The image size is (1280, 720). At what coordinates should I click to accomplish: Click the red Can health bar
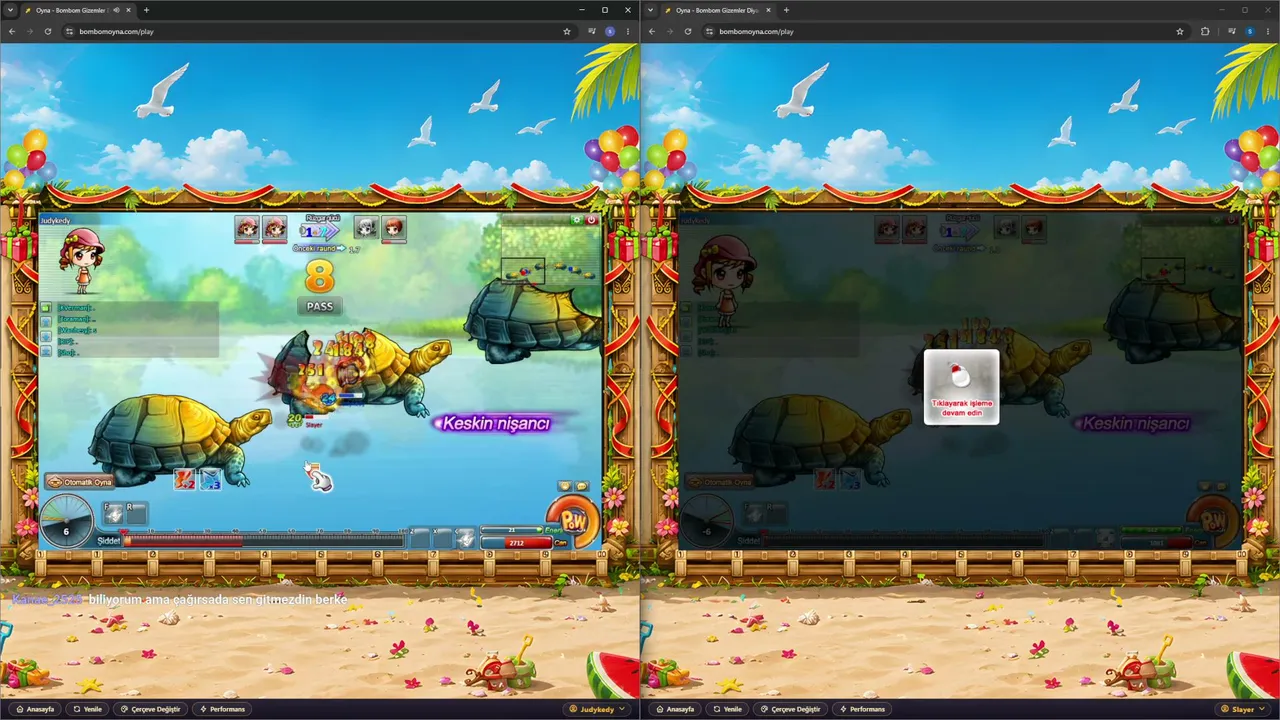click(x=516, y=543)
